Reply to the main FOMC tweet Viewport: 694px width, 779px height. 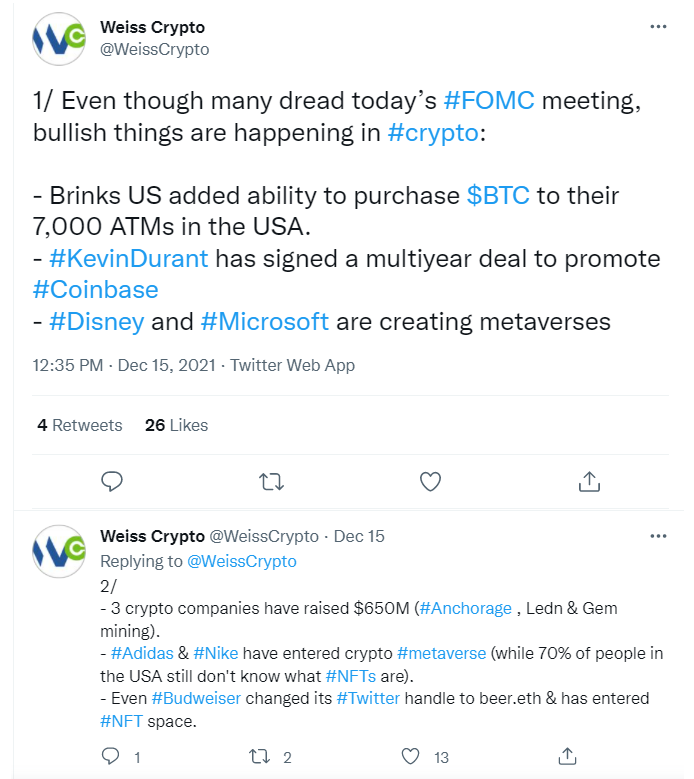(x=112, y=481)
